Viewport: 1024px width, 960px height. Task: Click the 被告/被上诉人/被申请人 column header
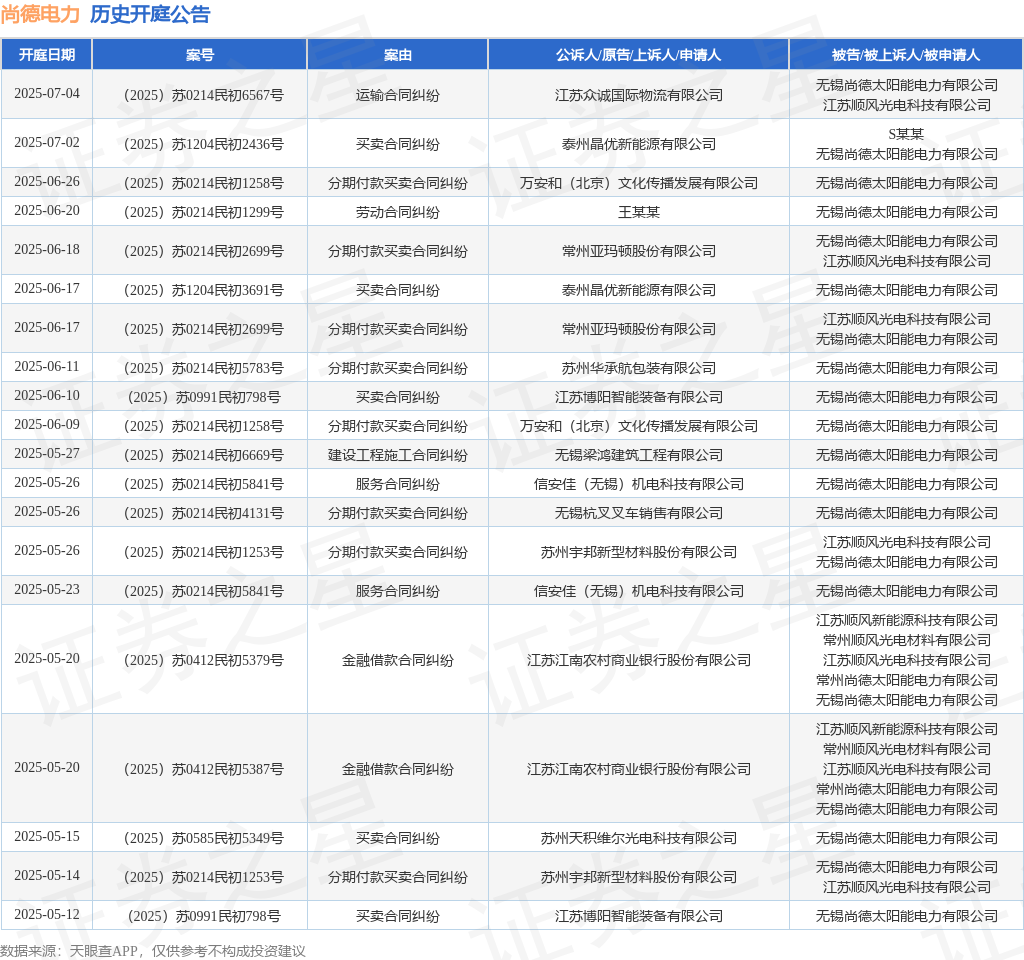coord(905,55)
